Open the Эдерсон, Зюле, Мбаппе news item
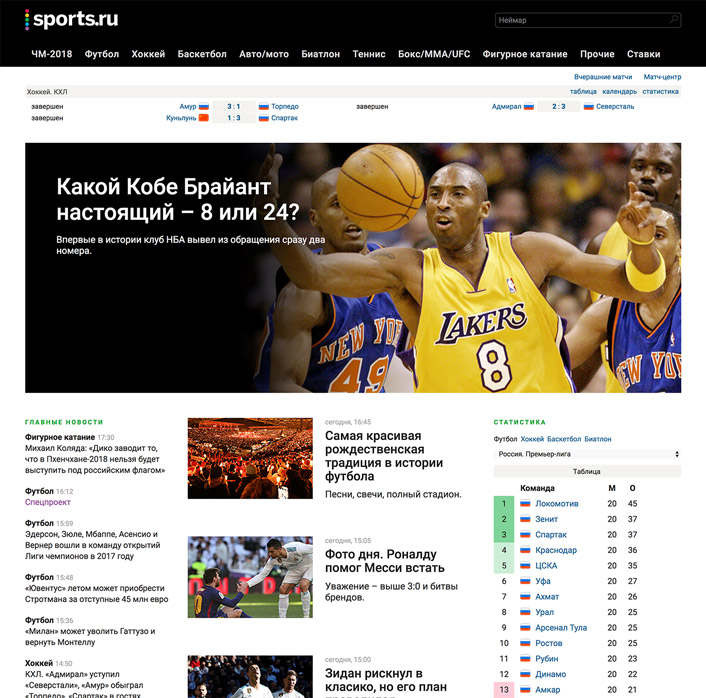Image resolution: width=706 pixels, height=698 pixels. (92, 545)
